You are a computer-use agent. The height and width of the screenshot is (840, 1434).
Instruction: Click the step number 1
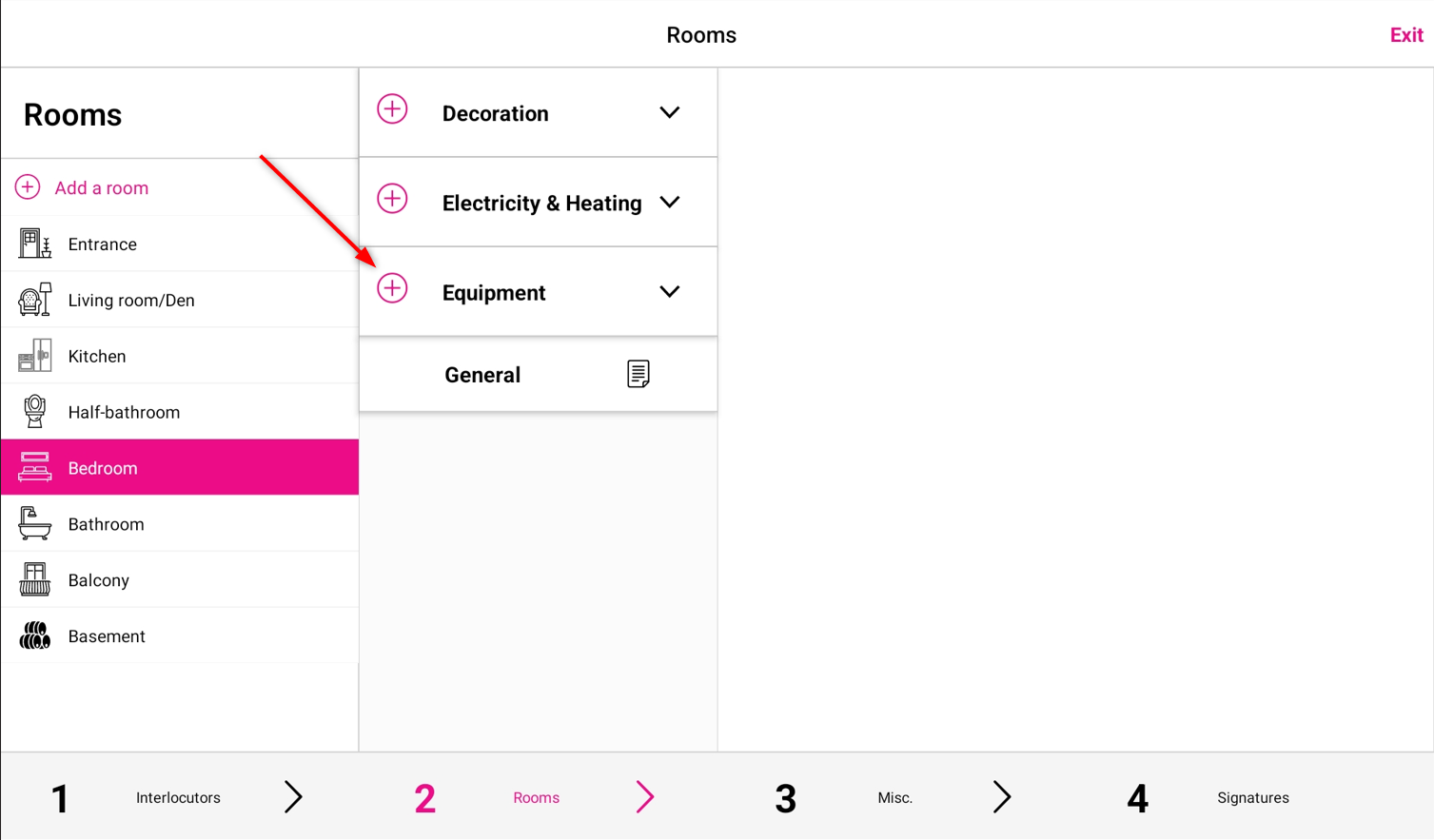pos(60,798)
